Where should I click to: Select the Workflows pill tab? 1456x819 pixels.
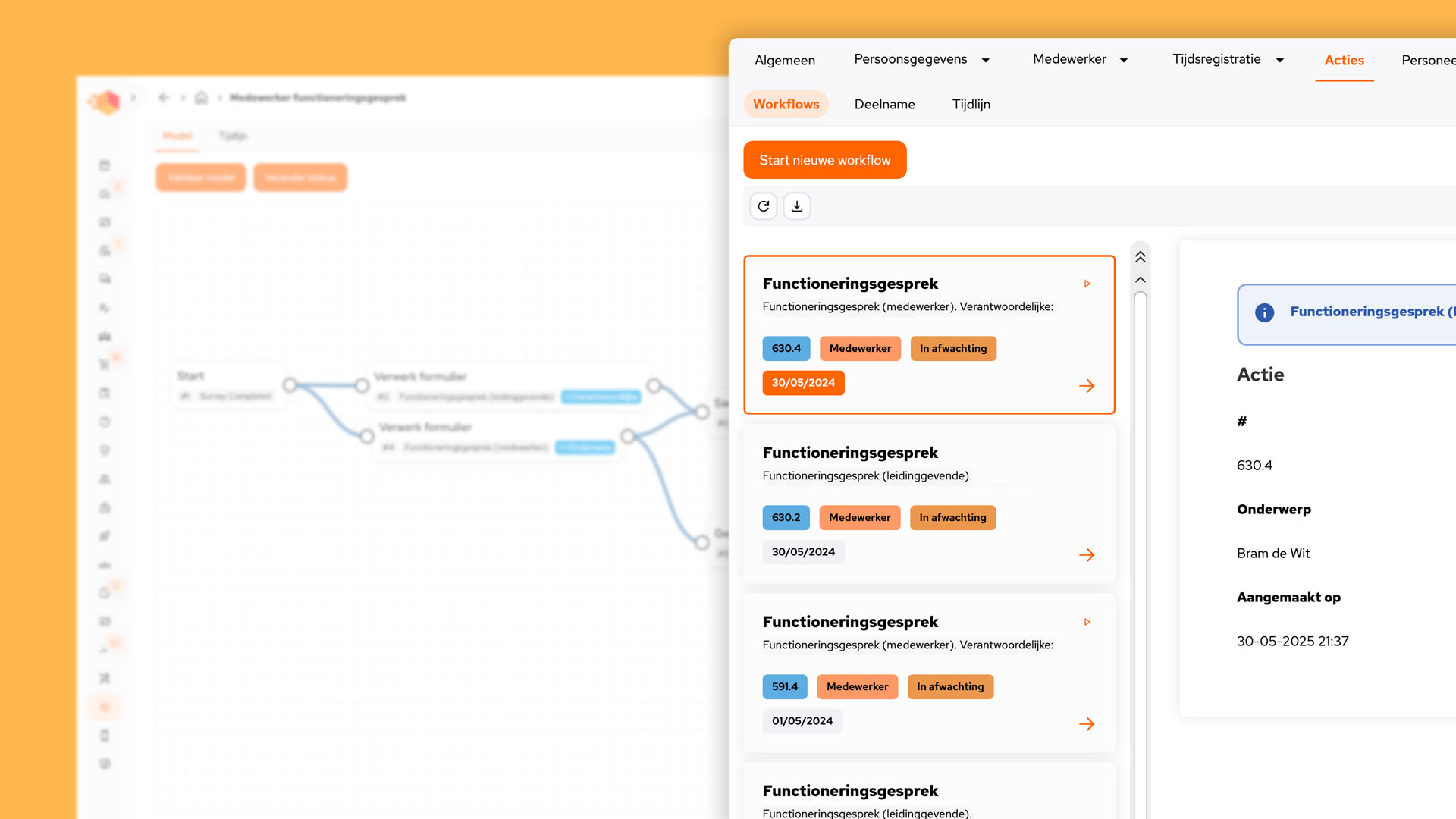coord(786,105)
